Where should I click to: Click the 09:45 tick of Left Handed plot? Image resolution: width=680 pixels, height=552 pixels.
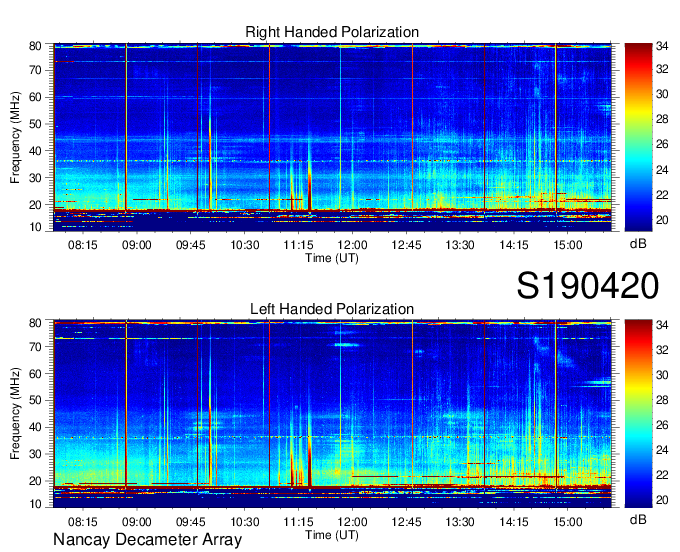[x=190, y=522]
